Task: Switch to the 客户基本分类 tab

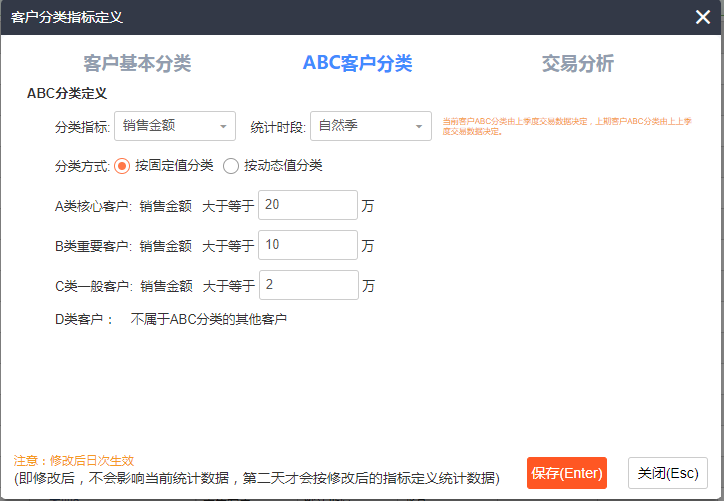Action: pos(137,63)
